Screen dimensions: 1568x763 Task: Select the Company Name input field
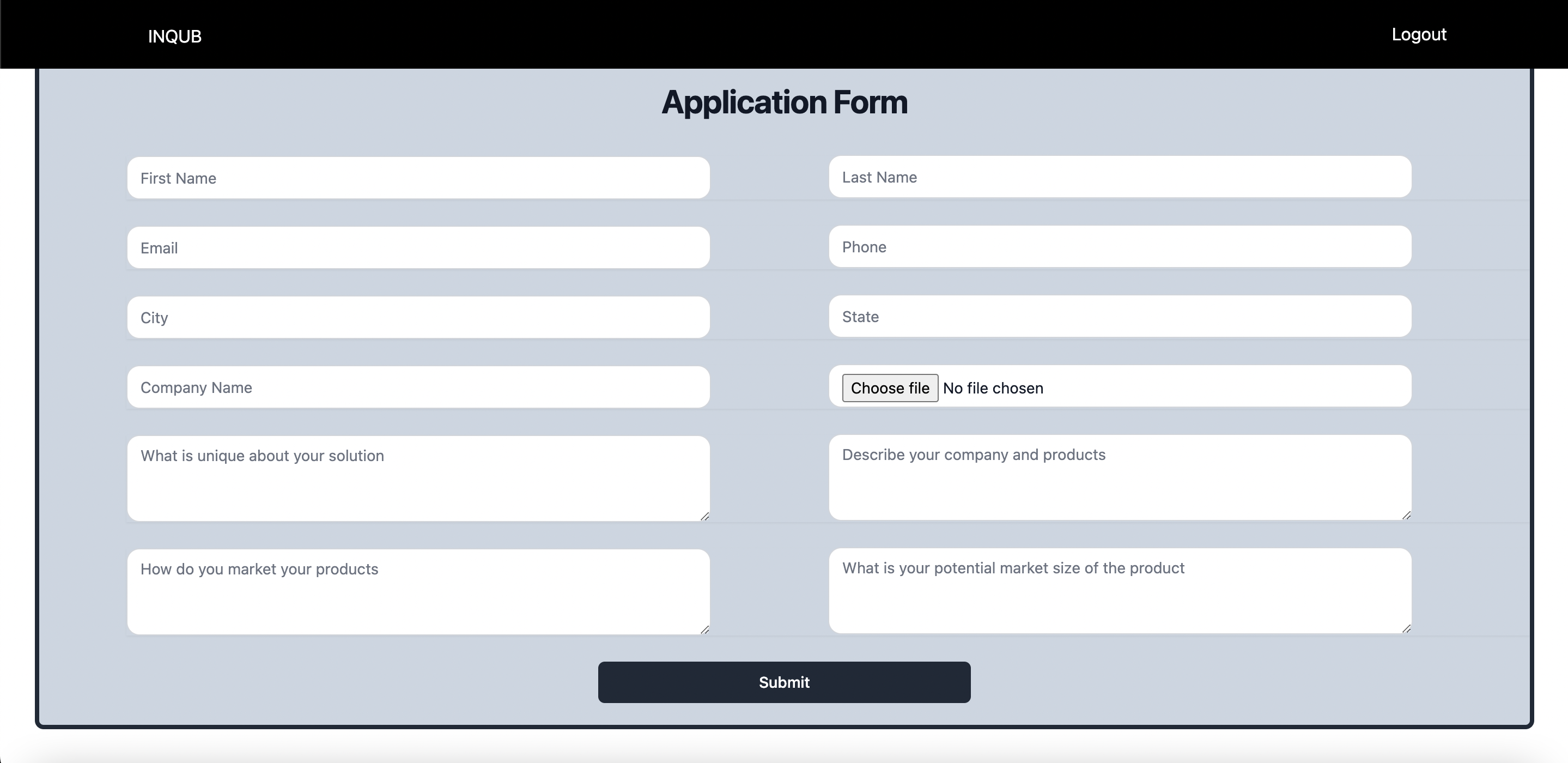[x=417, y=386]
